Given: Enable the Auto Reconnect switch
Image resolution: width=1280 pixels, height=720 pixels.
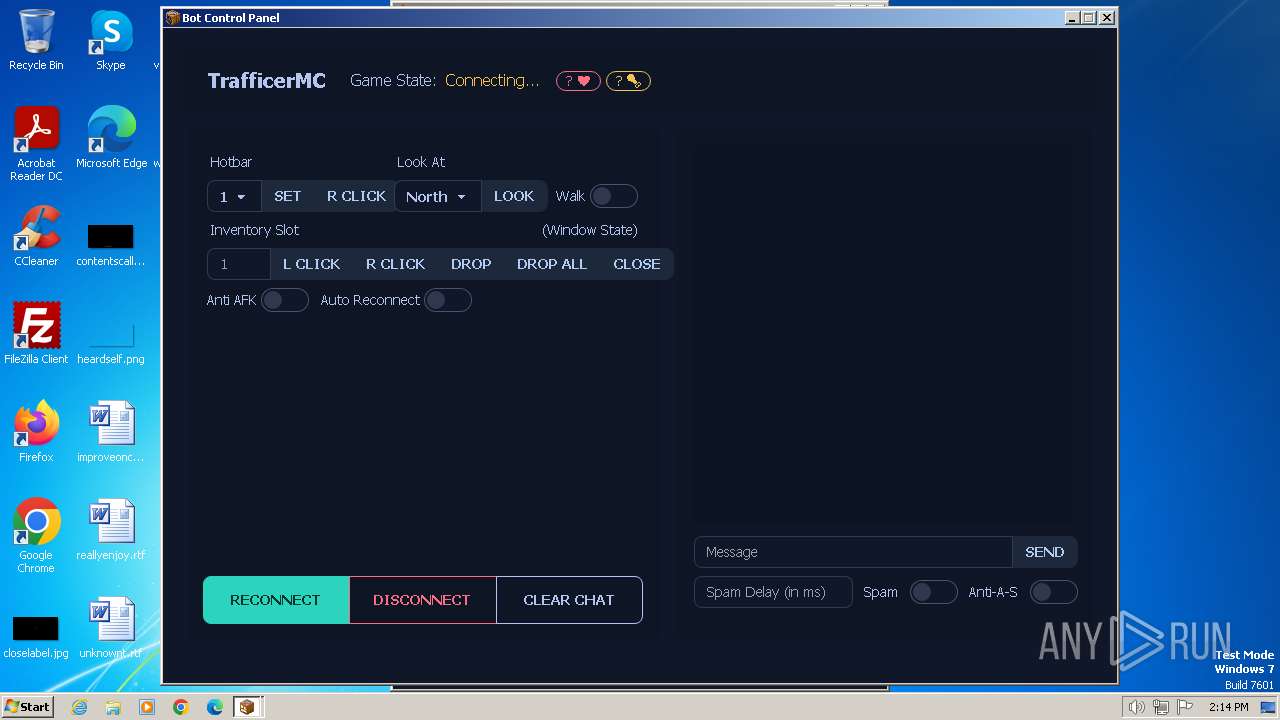Looking at the screenshot, I should coord(447,300).
